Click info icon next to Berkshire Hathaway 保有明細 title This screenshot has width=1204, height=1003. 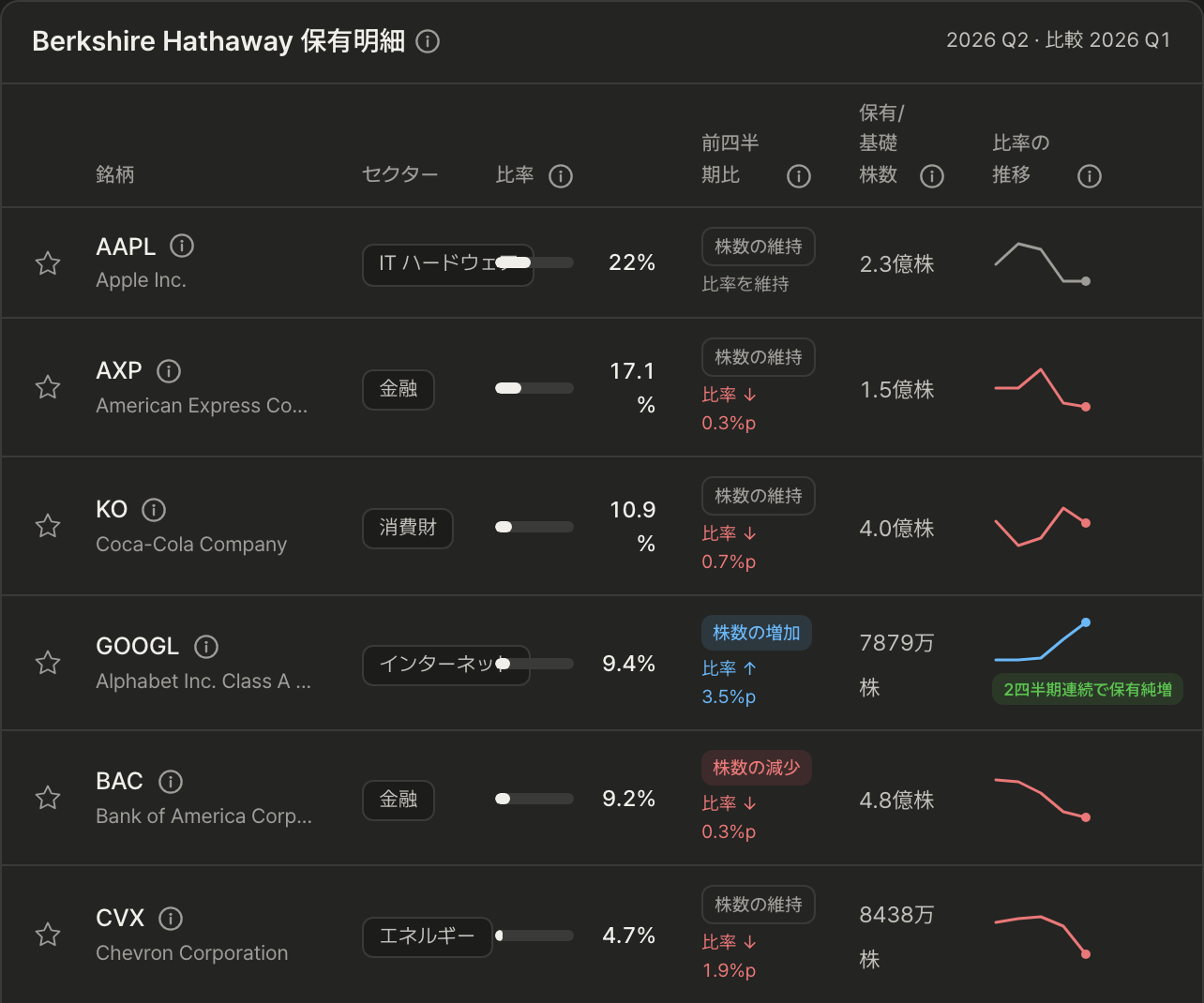pyautogui.click(x=428, y=41)
